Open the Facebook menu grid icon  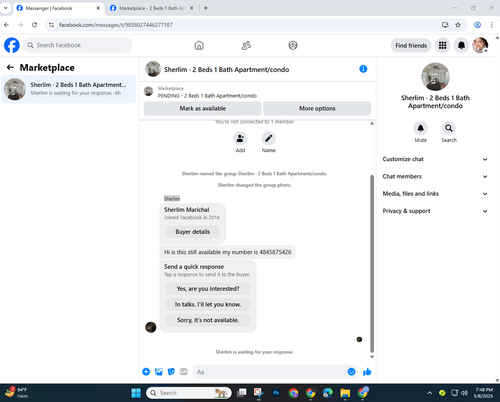point(442,45)
